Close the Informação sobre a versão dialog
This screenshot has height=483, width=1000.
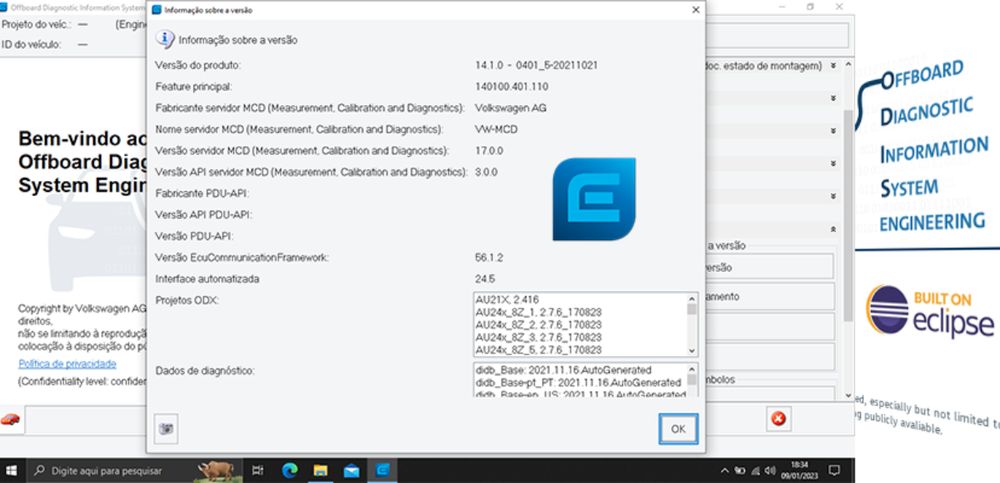[x=695, y=10]
